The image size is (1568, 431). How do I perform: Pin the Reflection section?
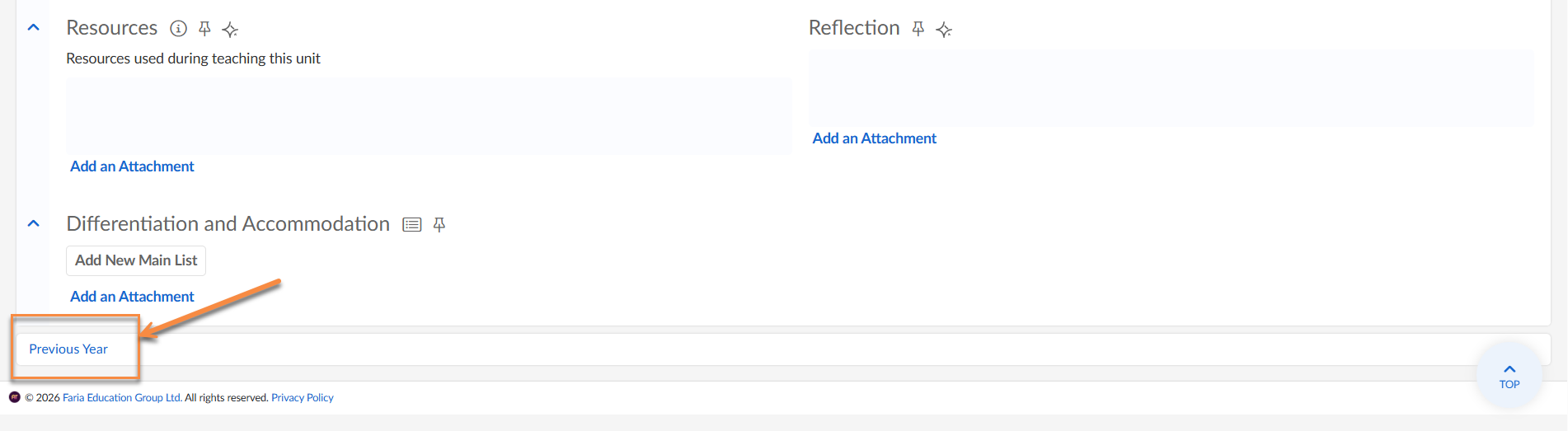(918, 29)
